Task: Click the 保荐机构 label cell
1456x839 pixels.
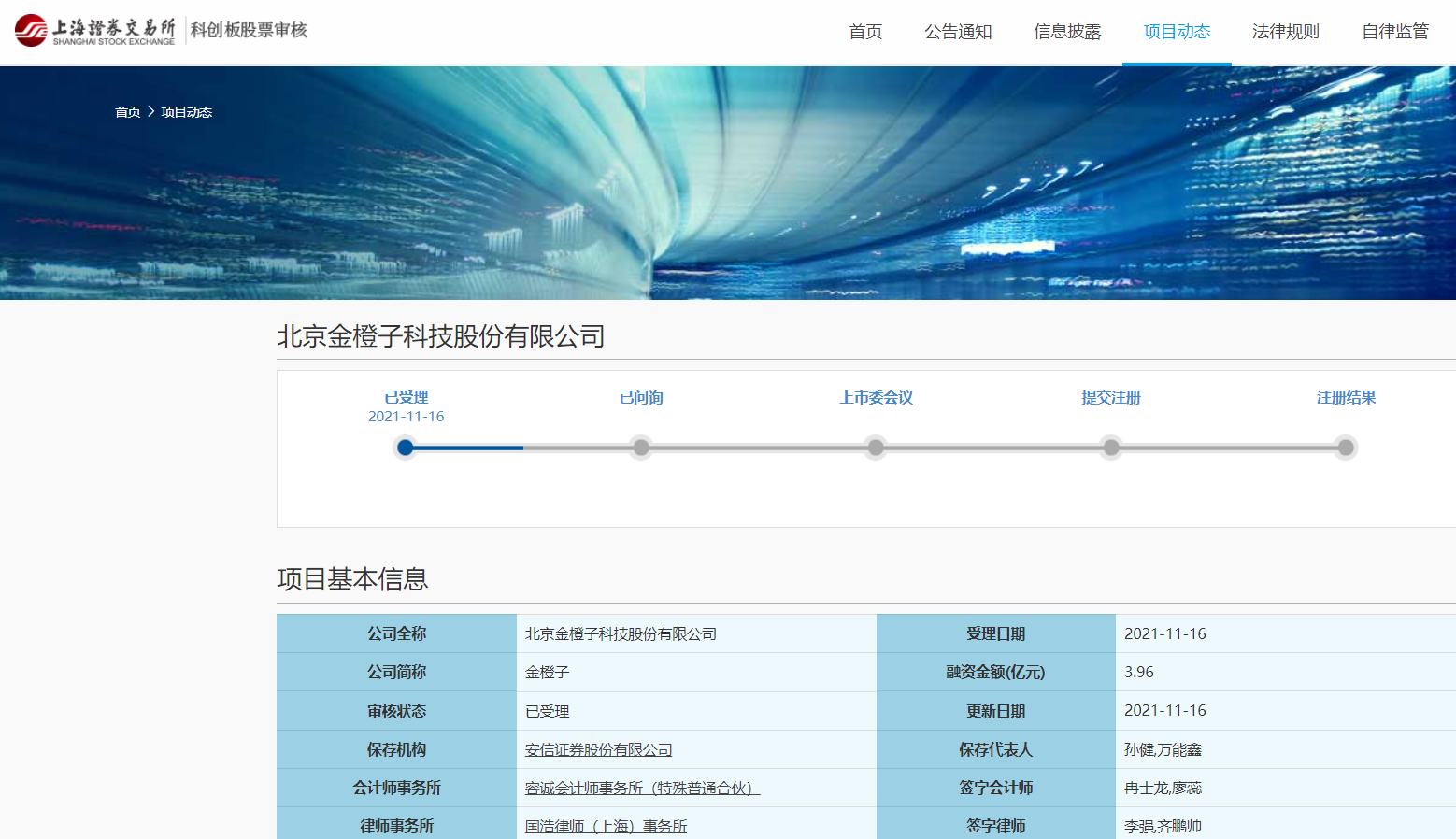Action: click(x=396, y=749)
